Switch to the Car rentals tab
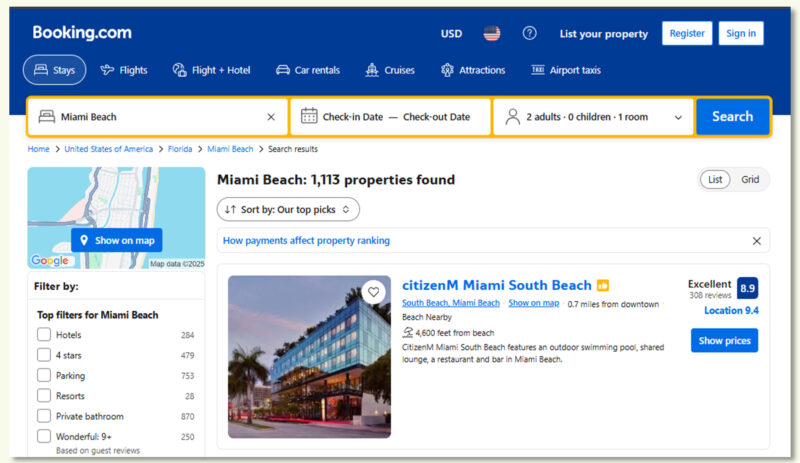800x463 pixels. click(x=308, y=70)
